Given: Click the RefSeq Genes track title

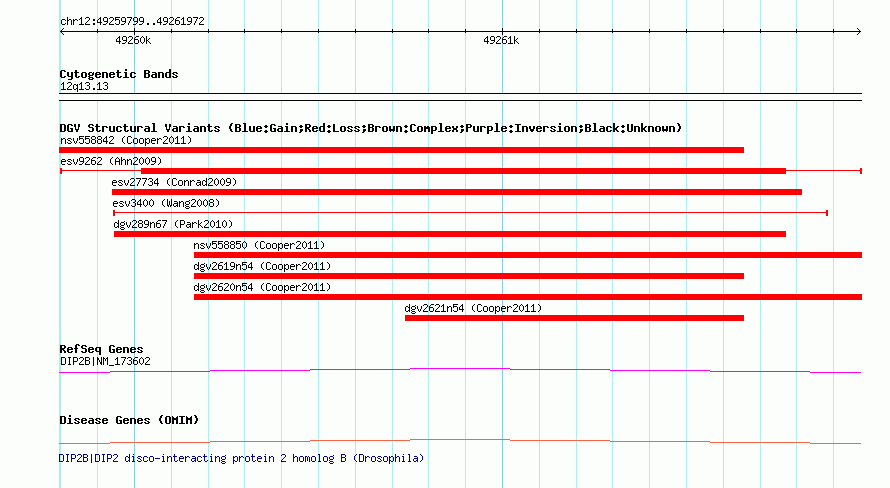Looking at the screenshot, I should [101, 350].
